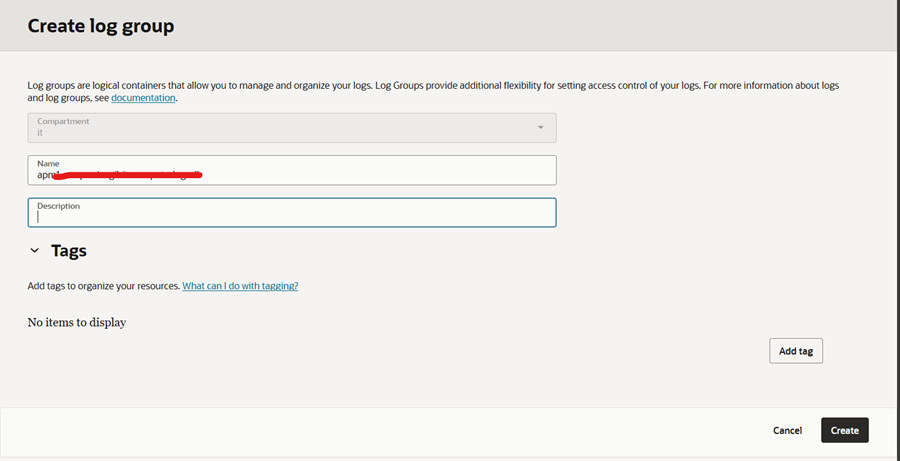Click the 'Description' field label
This screenshot has width=900, height=461.
58,206
